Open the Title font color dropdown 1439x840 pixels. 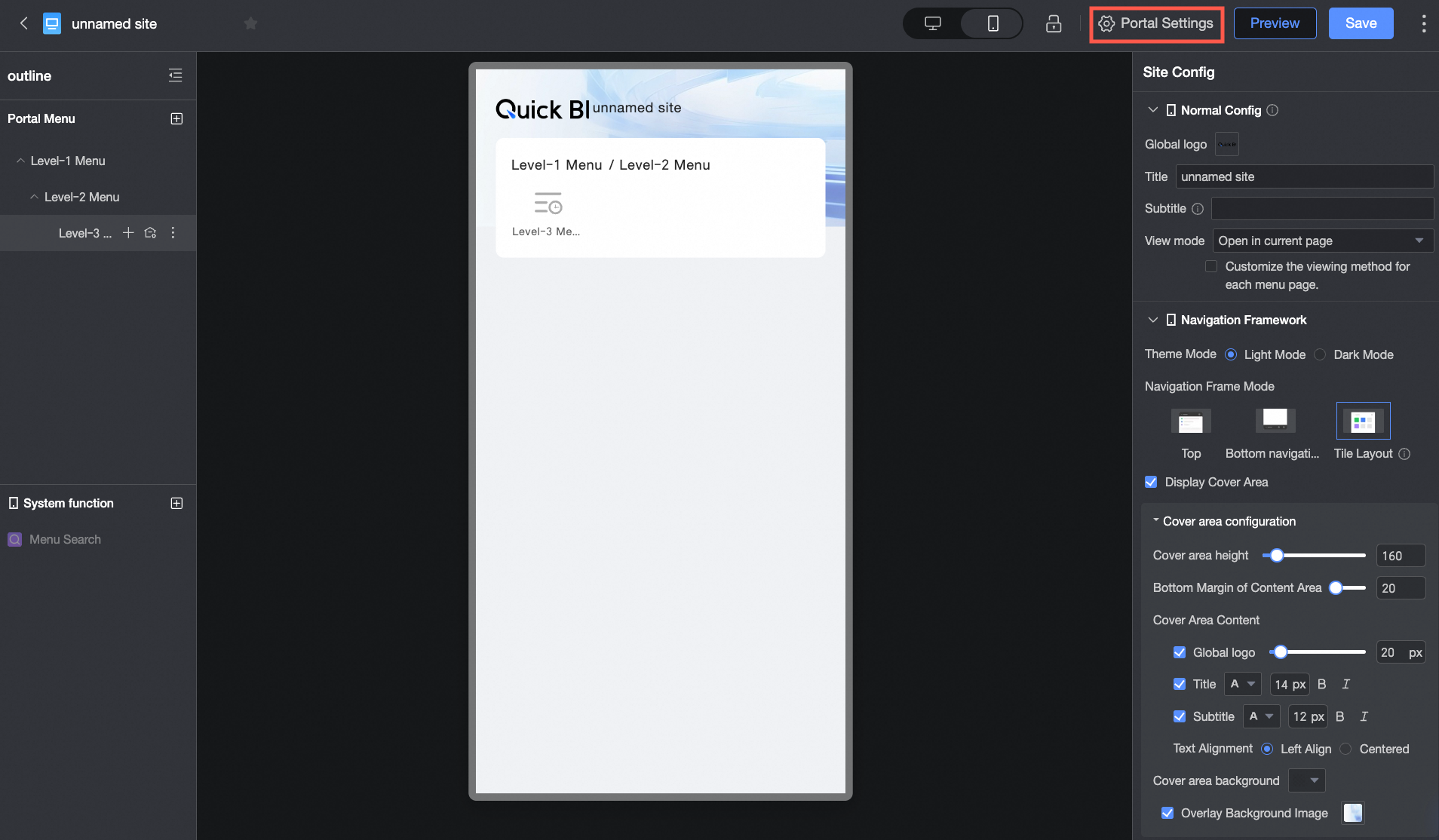coord(1242,684)
